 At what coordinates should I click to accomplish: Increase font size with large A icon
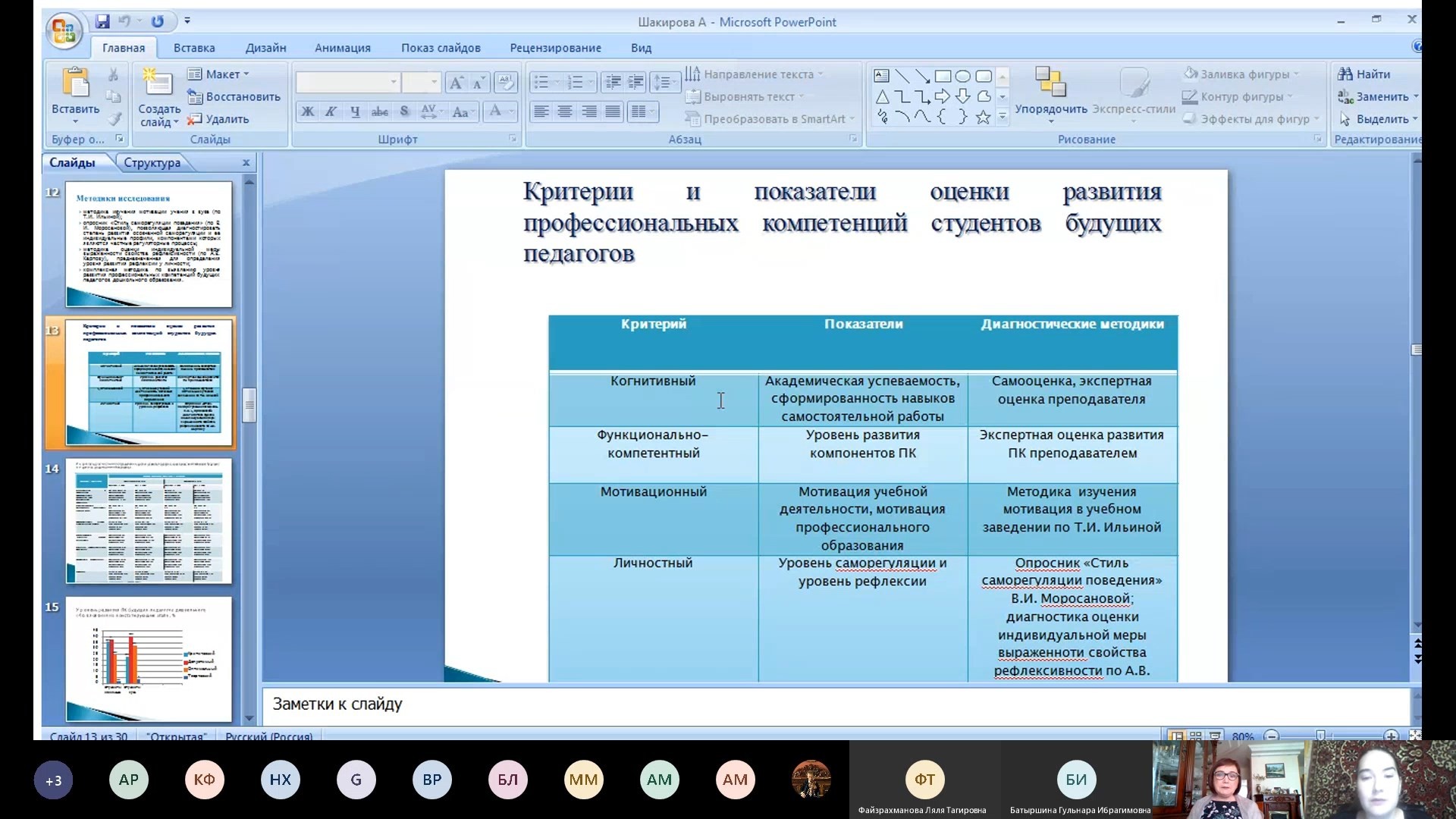pos(456,82)
